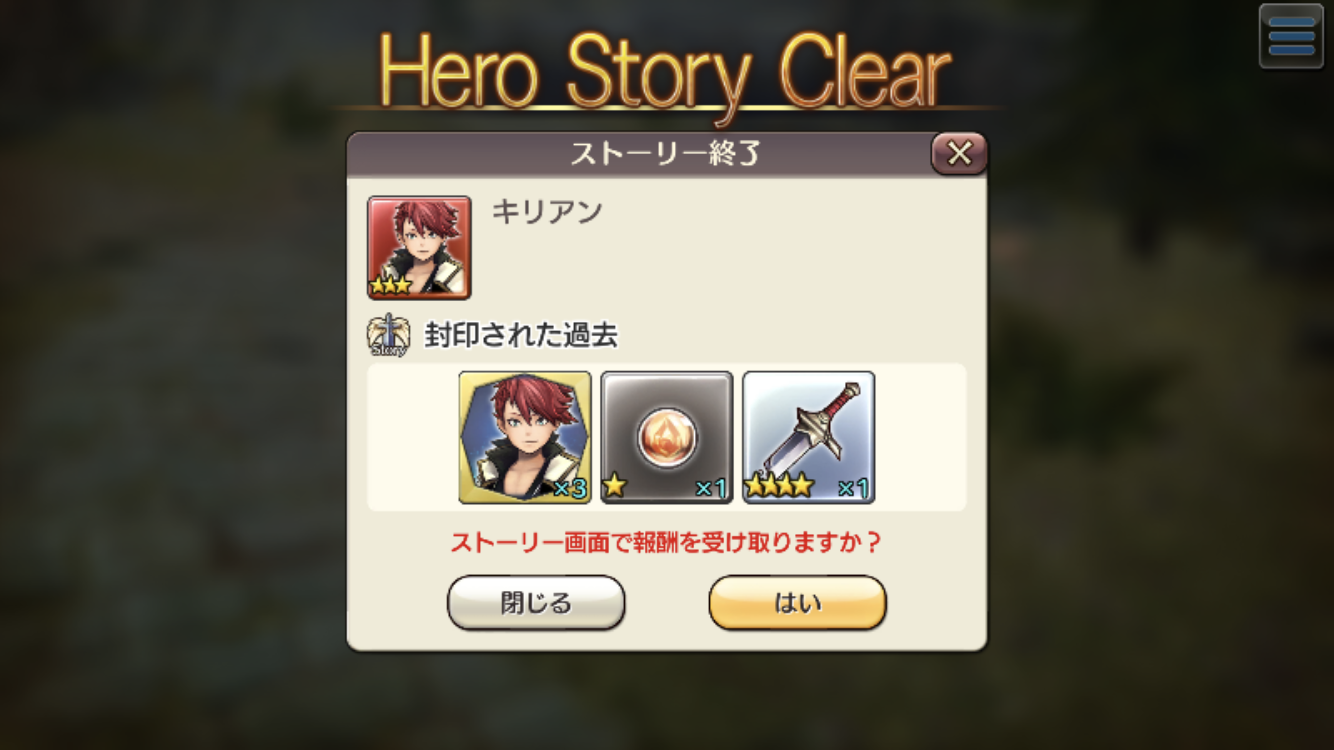Screen dimensions: 1334x750
Task: Tap the red reward confirmation question text
Action: pyautogui.click(x=667, y=543)
